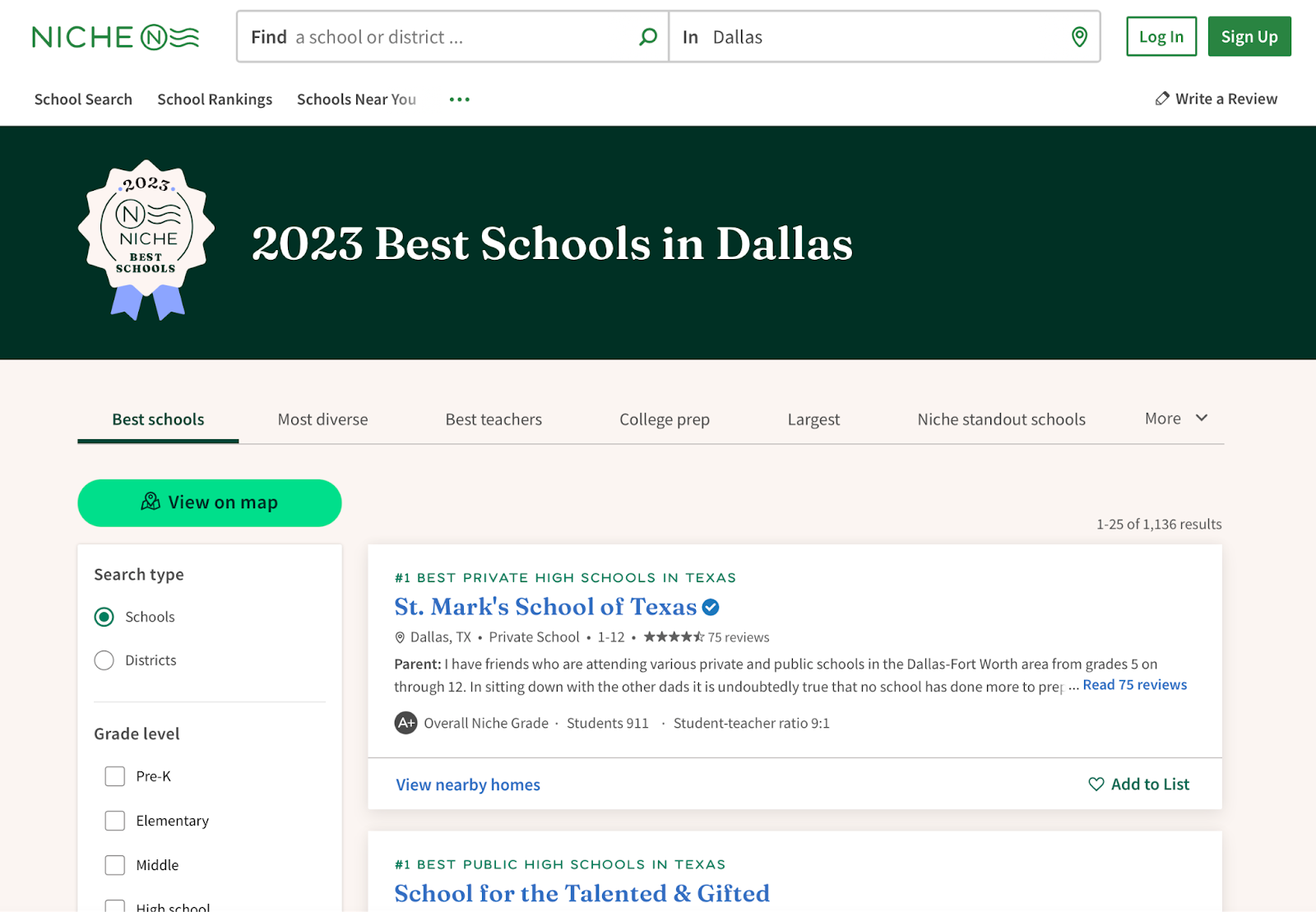The width and height of the screenshot is (1316, 912).
Task: Check the Elementary grade level box
Action: (115, 821)
